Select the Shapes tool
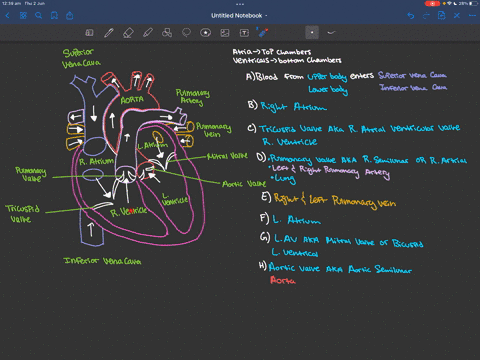This screenshot has height=360, width=480. (x=167, y=33)
